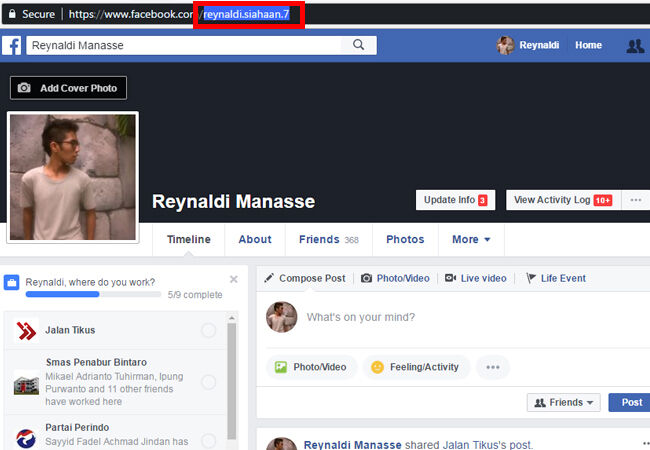Start a Live video post
The image size is (650, 450).
[476, 278]
